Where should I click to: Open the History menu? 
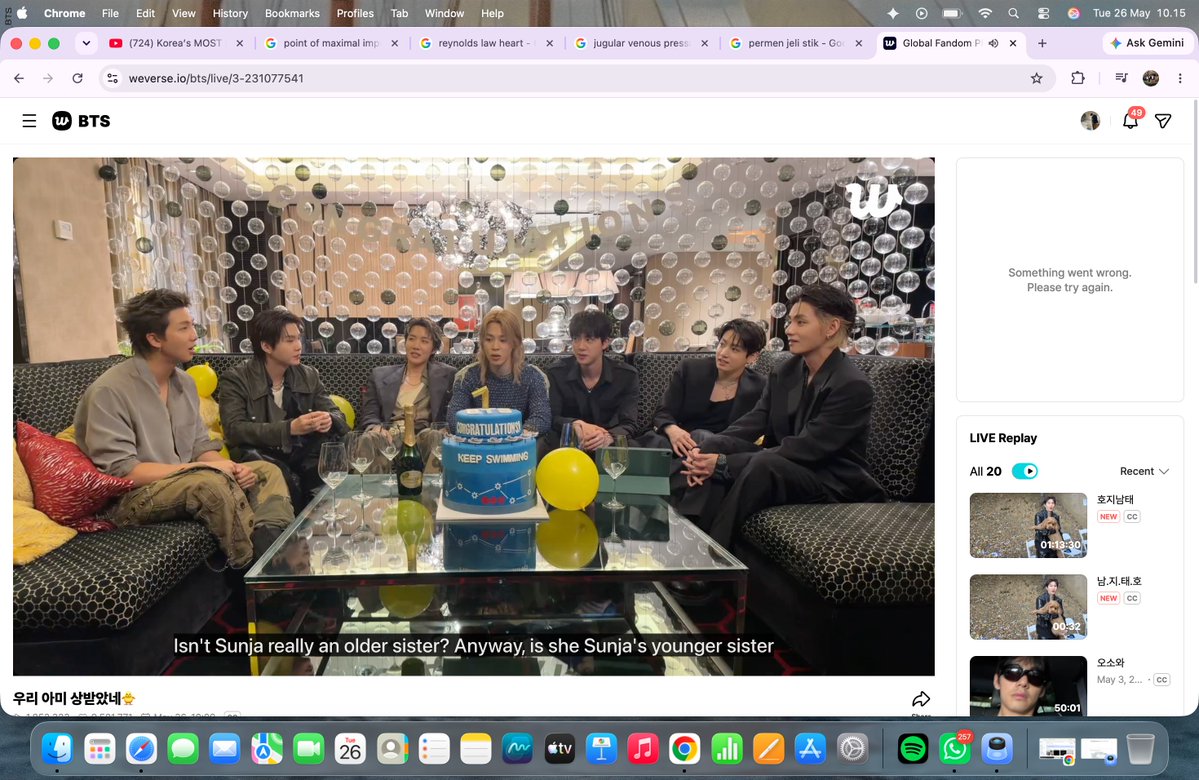(x=230, y=13)
